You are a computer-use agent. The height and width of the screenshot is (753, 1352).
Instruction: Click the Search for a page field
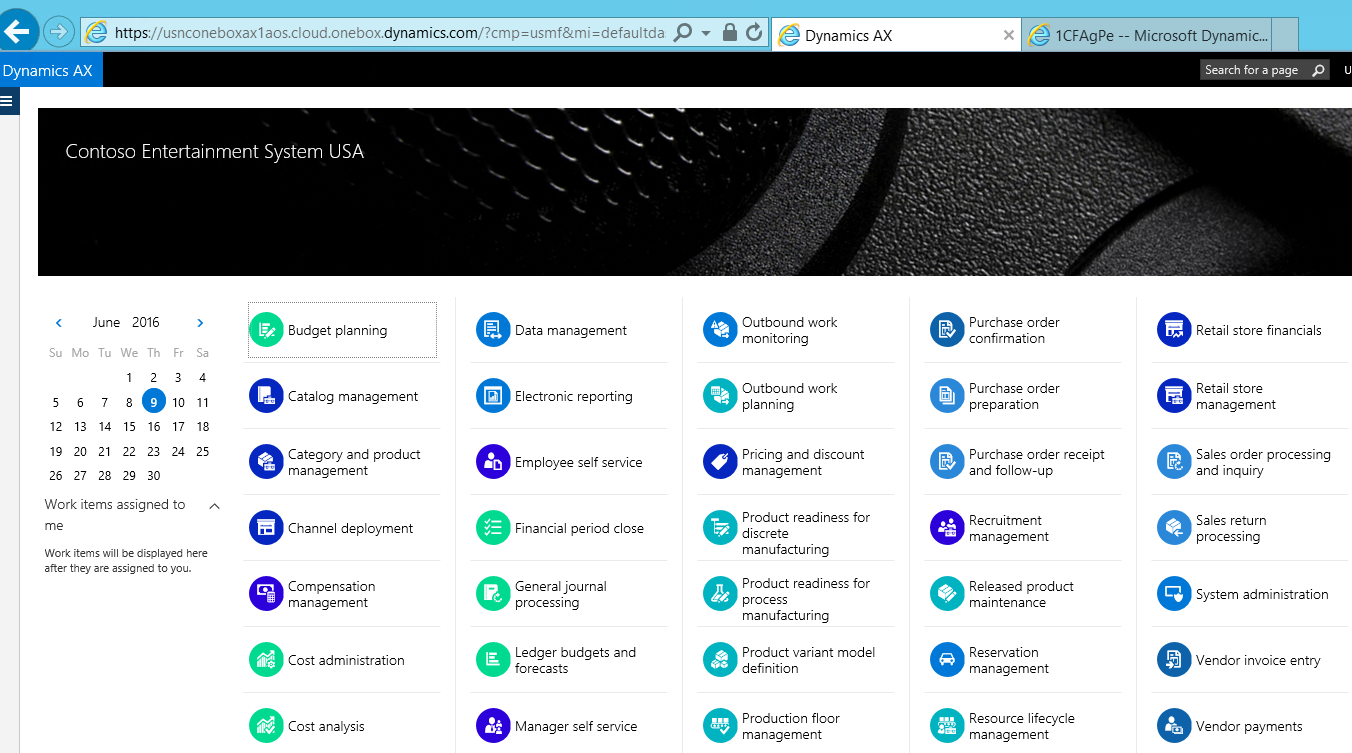click(1253, 70)
